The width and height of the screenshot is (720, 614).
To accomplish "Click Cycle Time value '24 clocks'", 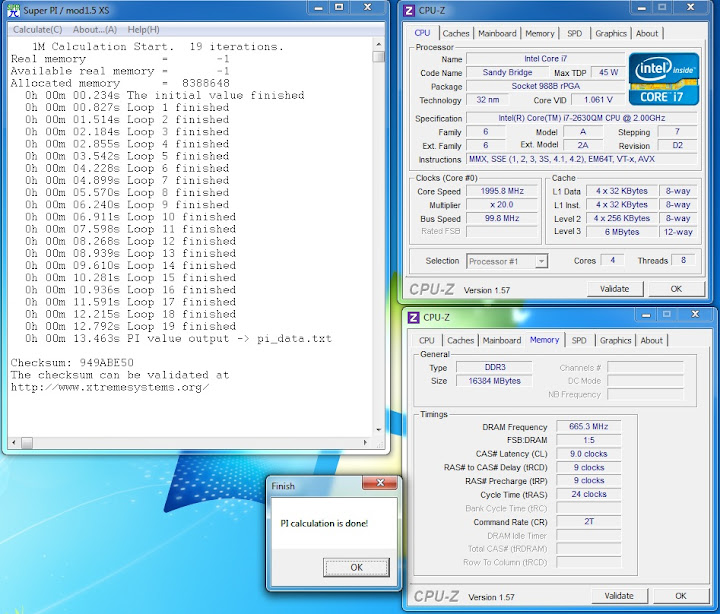I will (588, 494).
